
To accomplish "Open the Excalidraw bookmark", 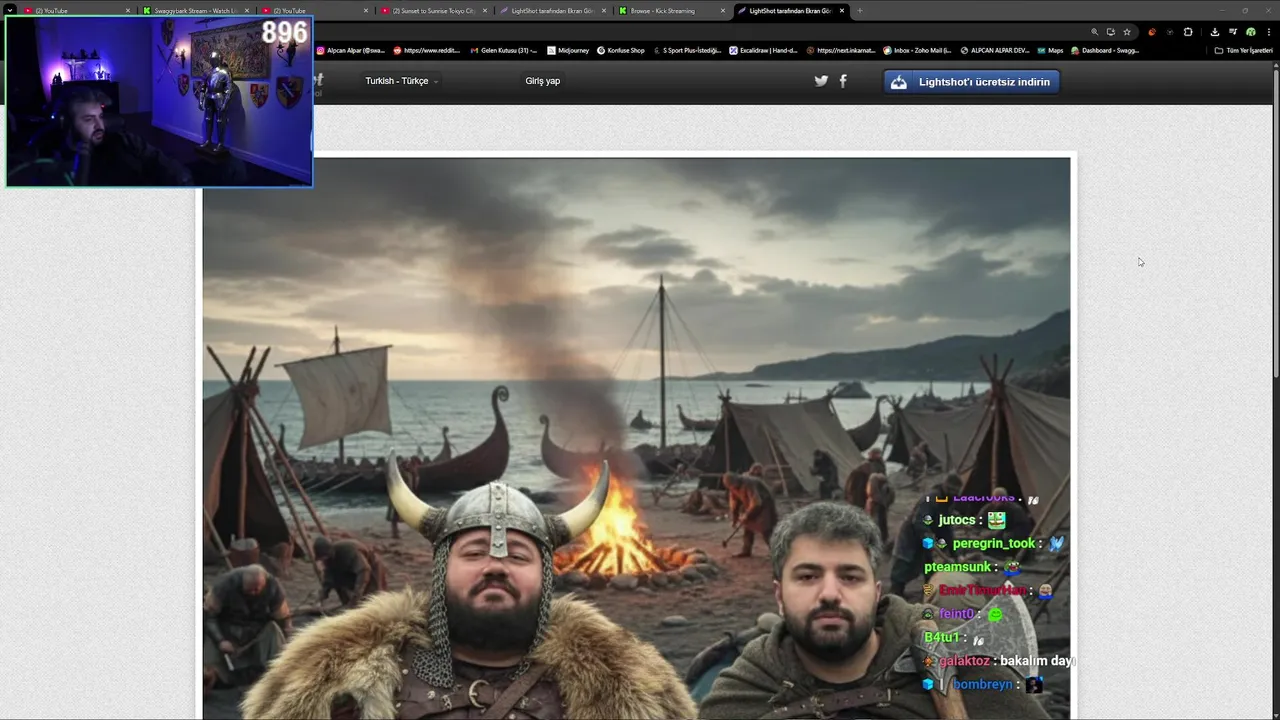I will [763, 50].
